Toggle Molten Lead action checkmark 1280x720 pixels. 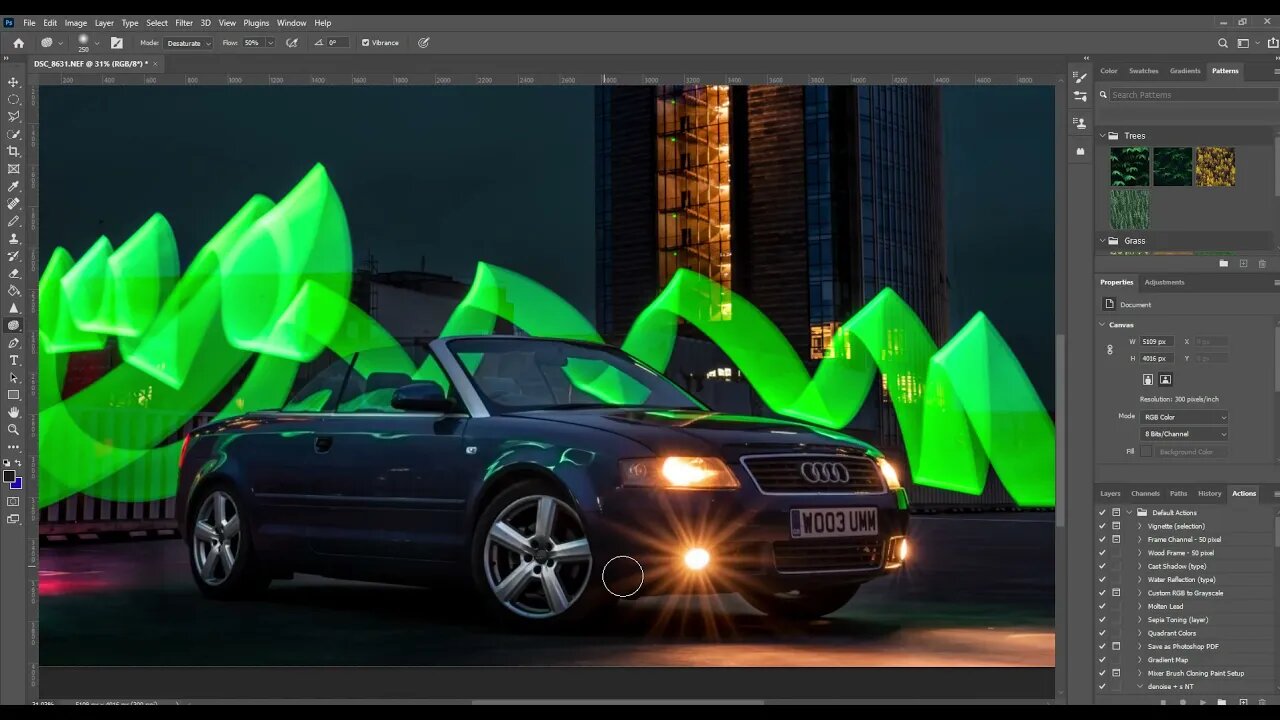click(1102, 606)
